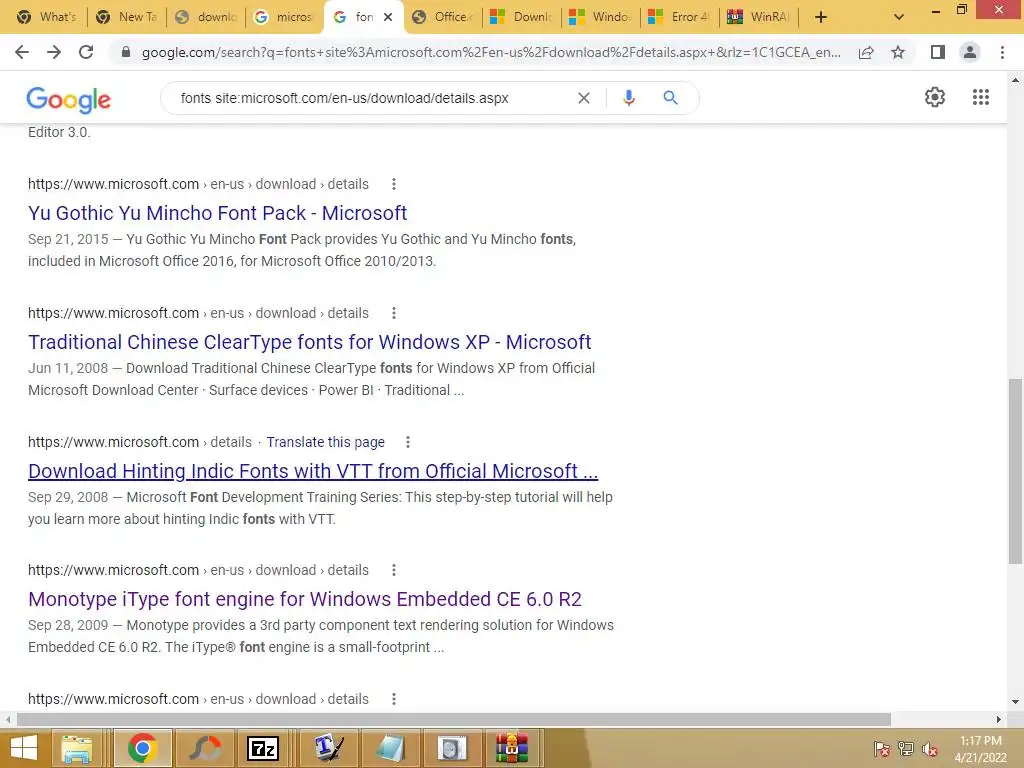The height and width of the screenshot is (768, 1024).
Task: Open the network icon in the tray
Action: 906,749
